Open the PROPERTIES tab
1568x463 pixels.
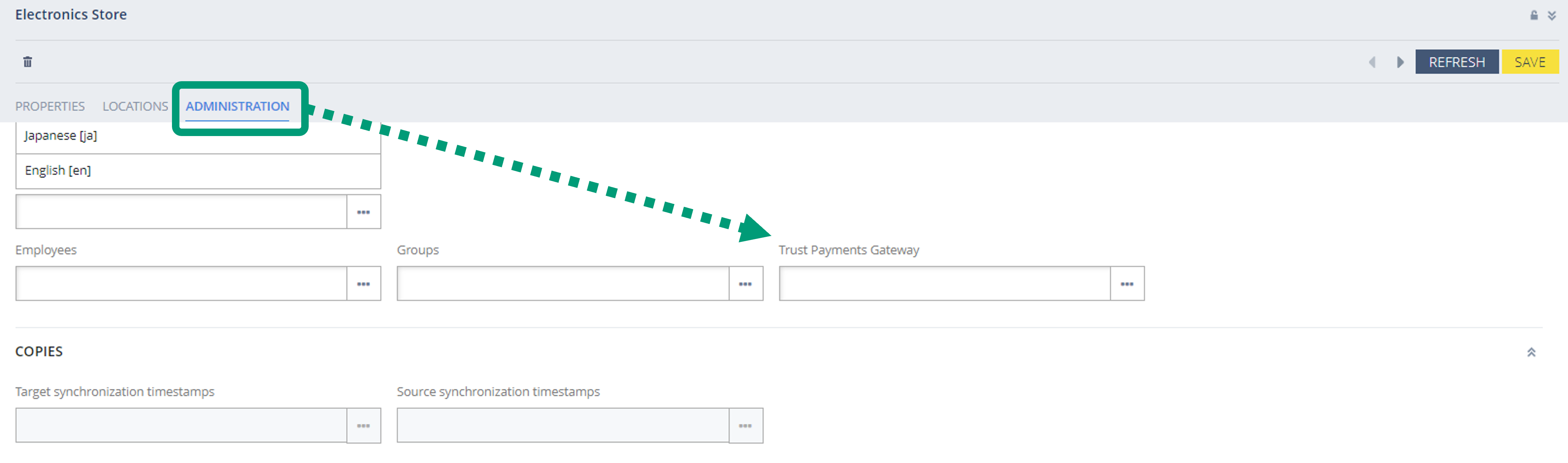(50, 106)
